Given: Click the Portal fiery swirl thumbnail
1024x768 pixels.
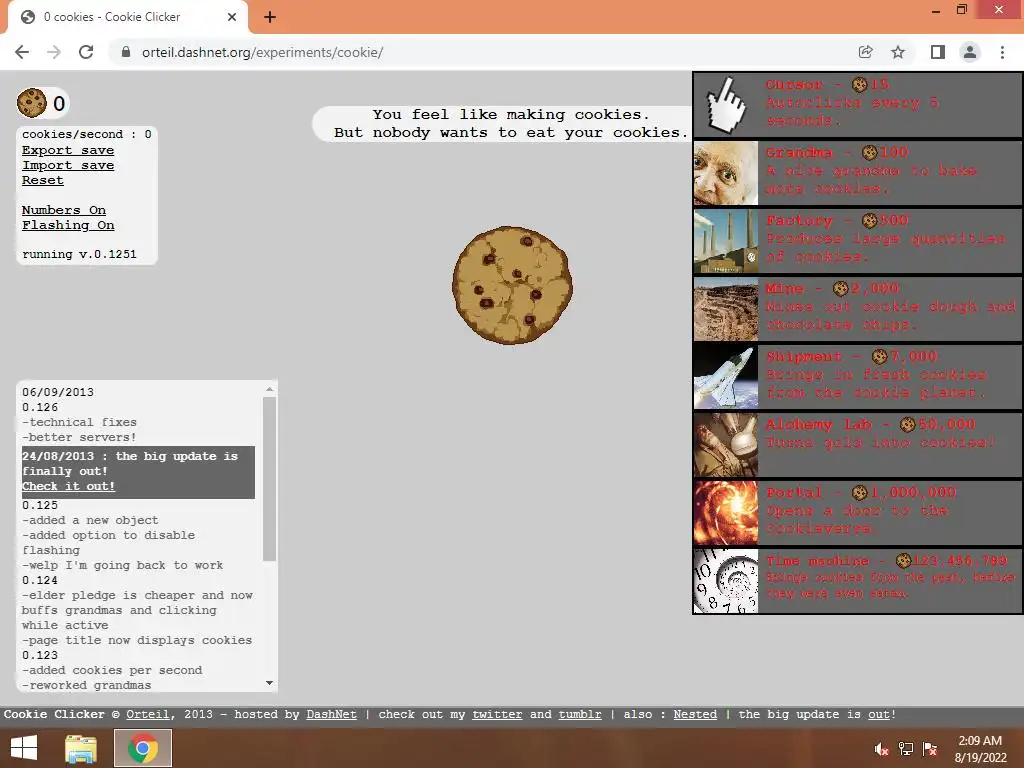Looking at the screenshot, I should tap(726, 513).
